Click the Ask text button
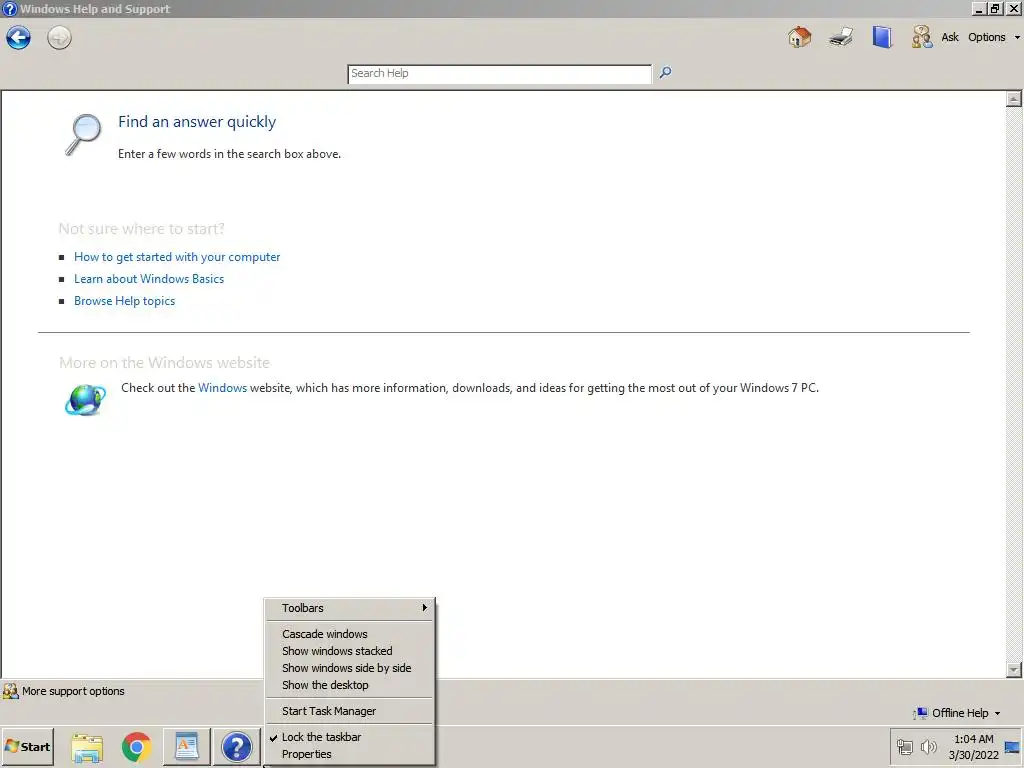The width and height of the screenshot is (1024, 768). point(950,37)
